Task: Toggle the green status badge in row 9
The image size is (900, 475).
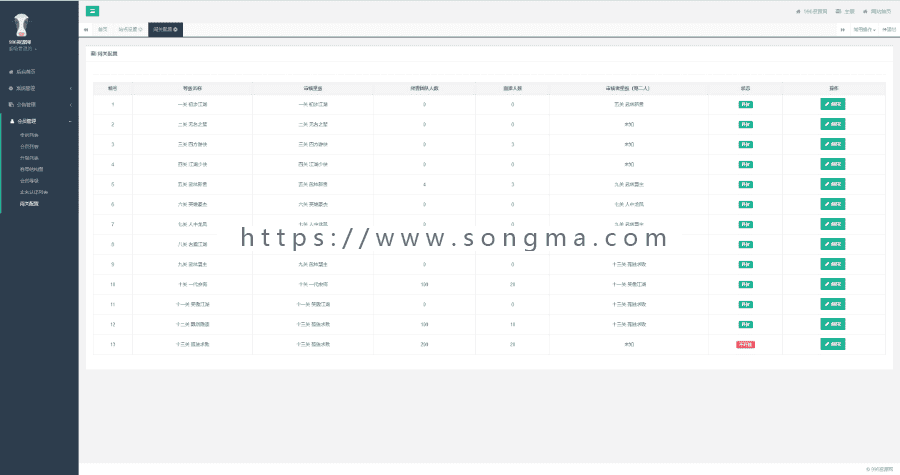Action: click(745, 264)
